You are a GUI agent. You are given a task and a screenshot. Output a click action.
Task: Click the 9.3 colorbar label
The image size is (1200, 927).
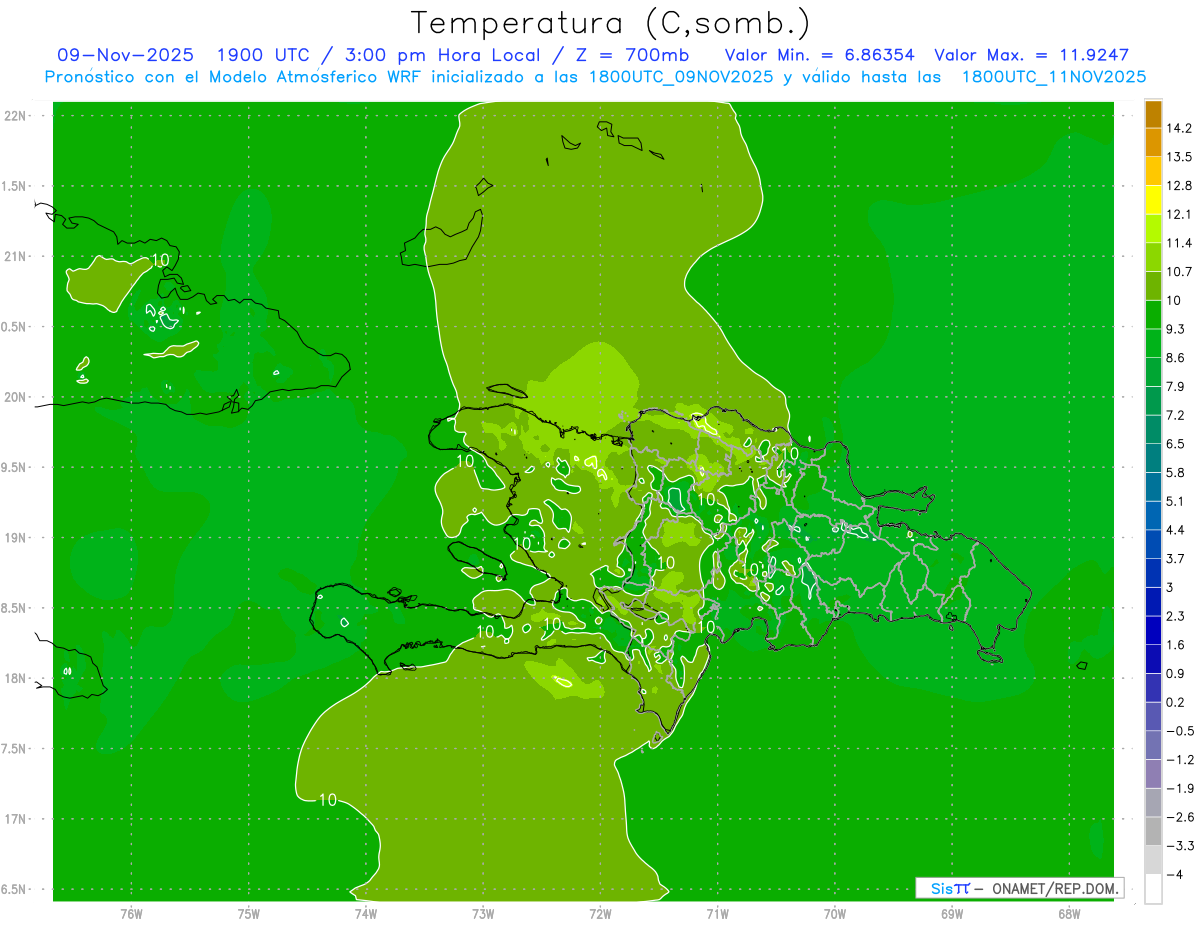(x=1176, y=329)
